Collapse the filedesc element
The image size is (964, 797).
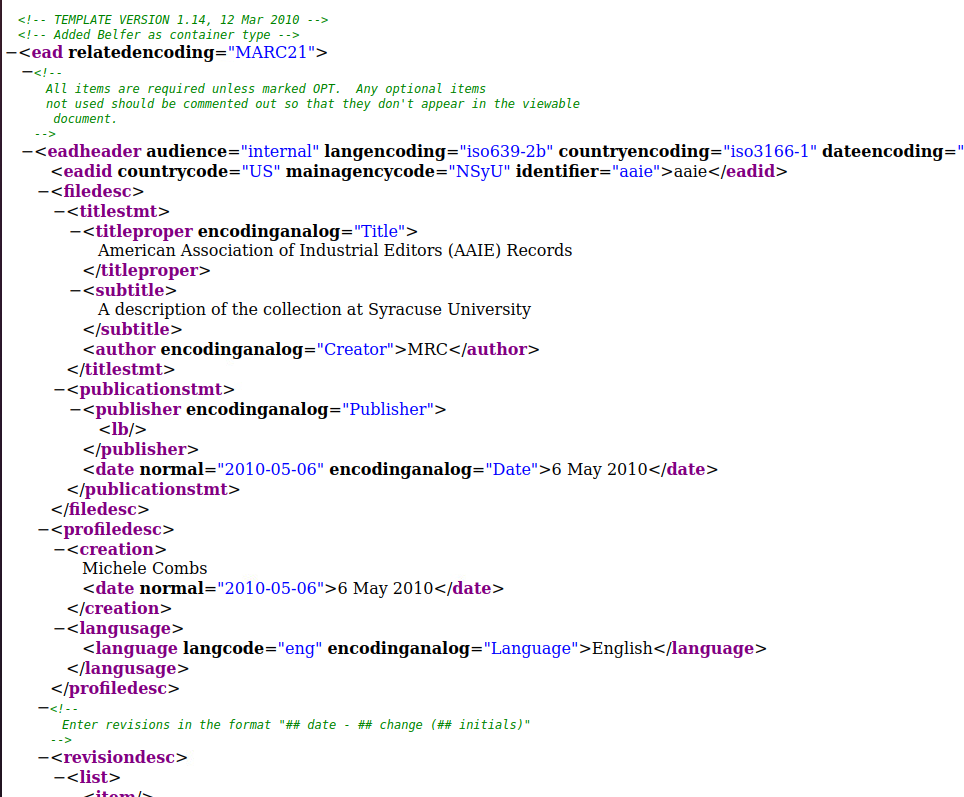pyautogui.click(x=44, y=192)
